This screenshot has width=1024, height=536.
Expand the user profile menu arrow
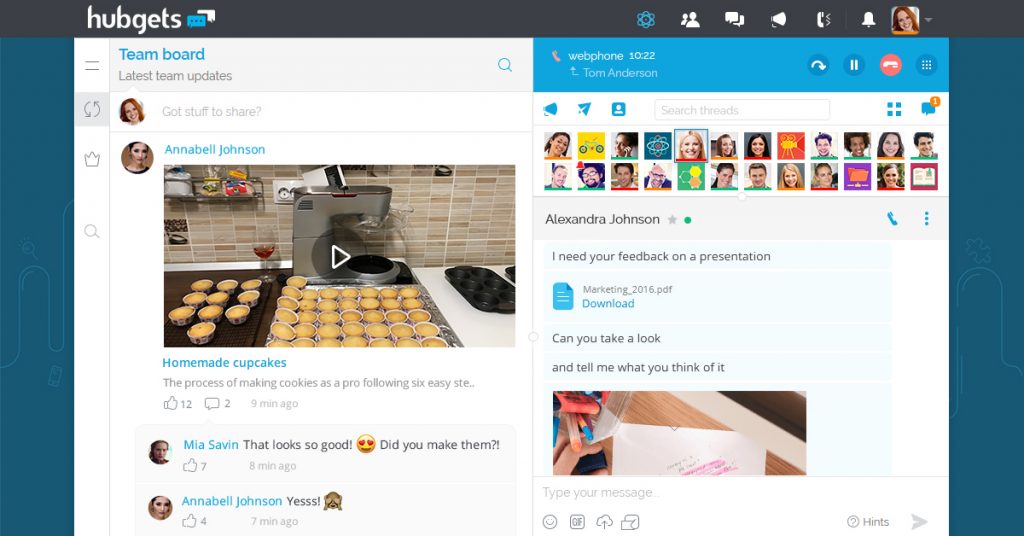pyautogui.click(x=929, y=19)
